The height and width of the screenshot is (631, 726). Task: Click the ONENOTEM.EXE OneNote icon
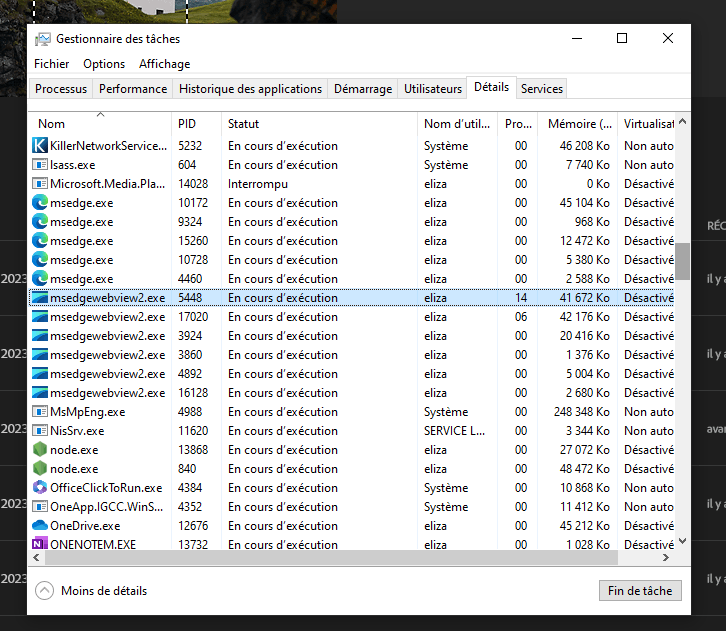(x=40, y=544)
